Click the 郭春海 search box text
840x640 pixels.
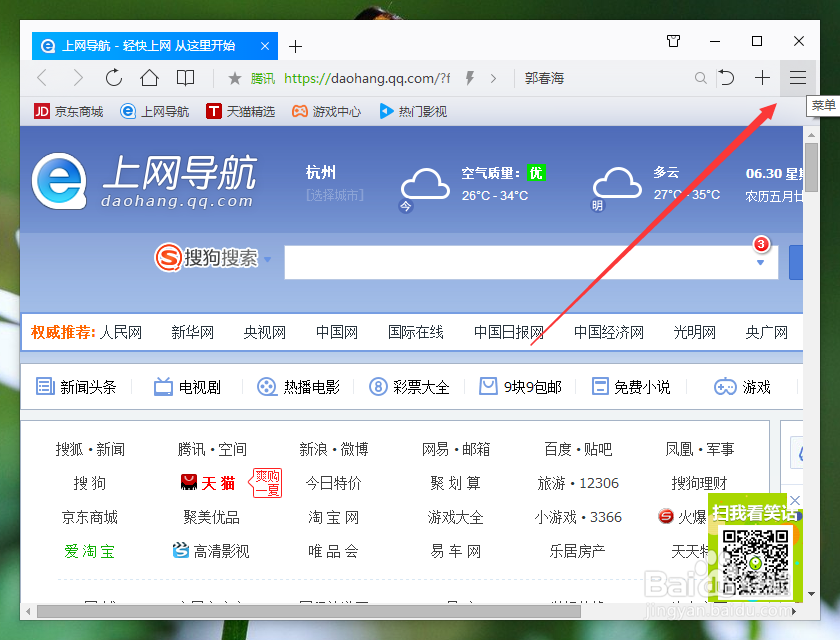(544, 78)
